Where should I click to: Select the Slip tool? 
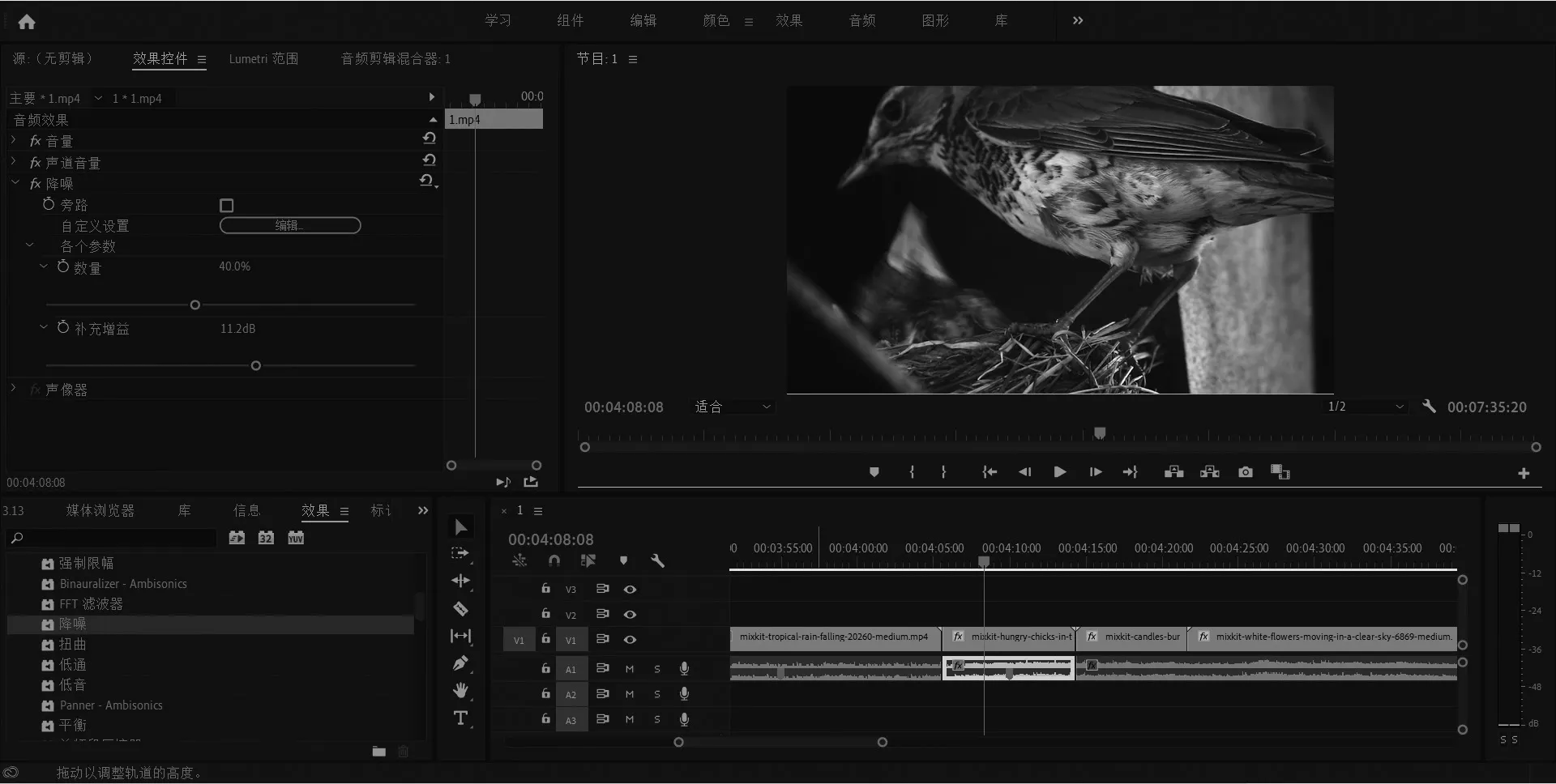point(460,637)
